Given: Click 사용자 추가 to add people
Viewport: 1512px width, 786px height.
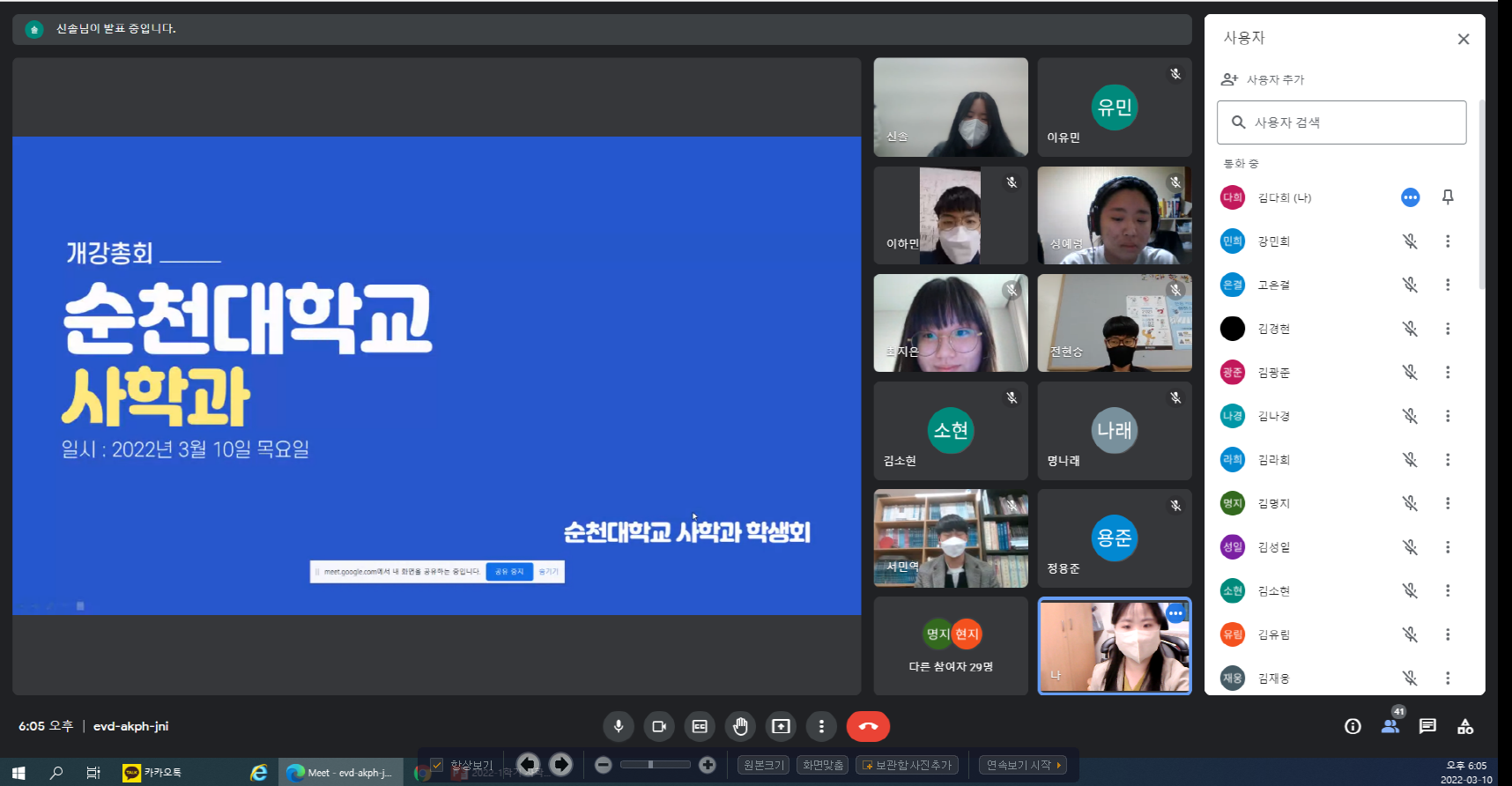Looking at the screenshot, I should pos(1263,79).
